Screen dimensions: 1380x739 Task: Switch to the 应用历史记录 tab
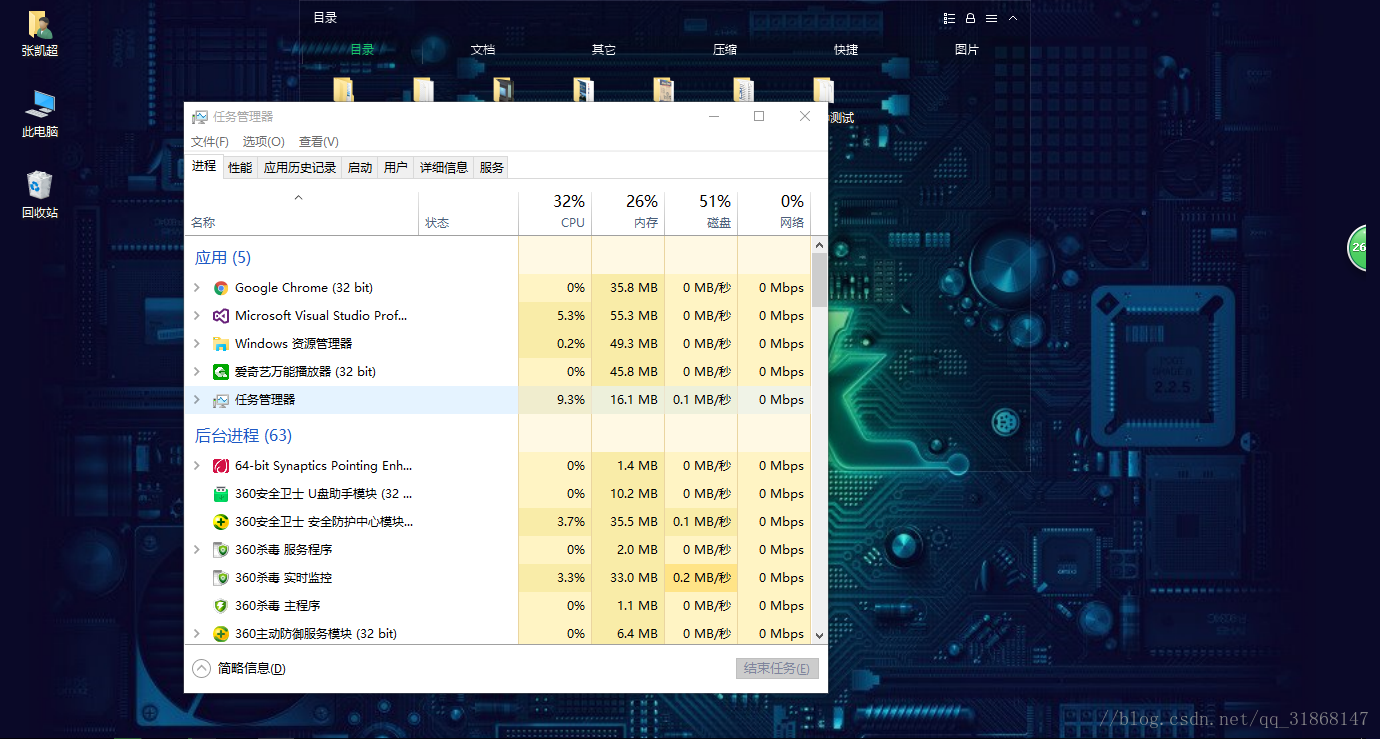point(300,168)
